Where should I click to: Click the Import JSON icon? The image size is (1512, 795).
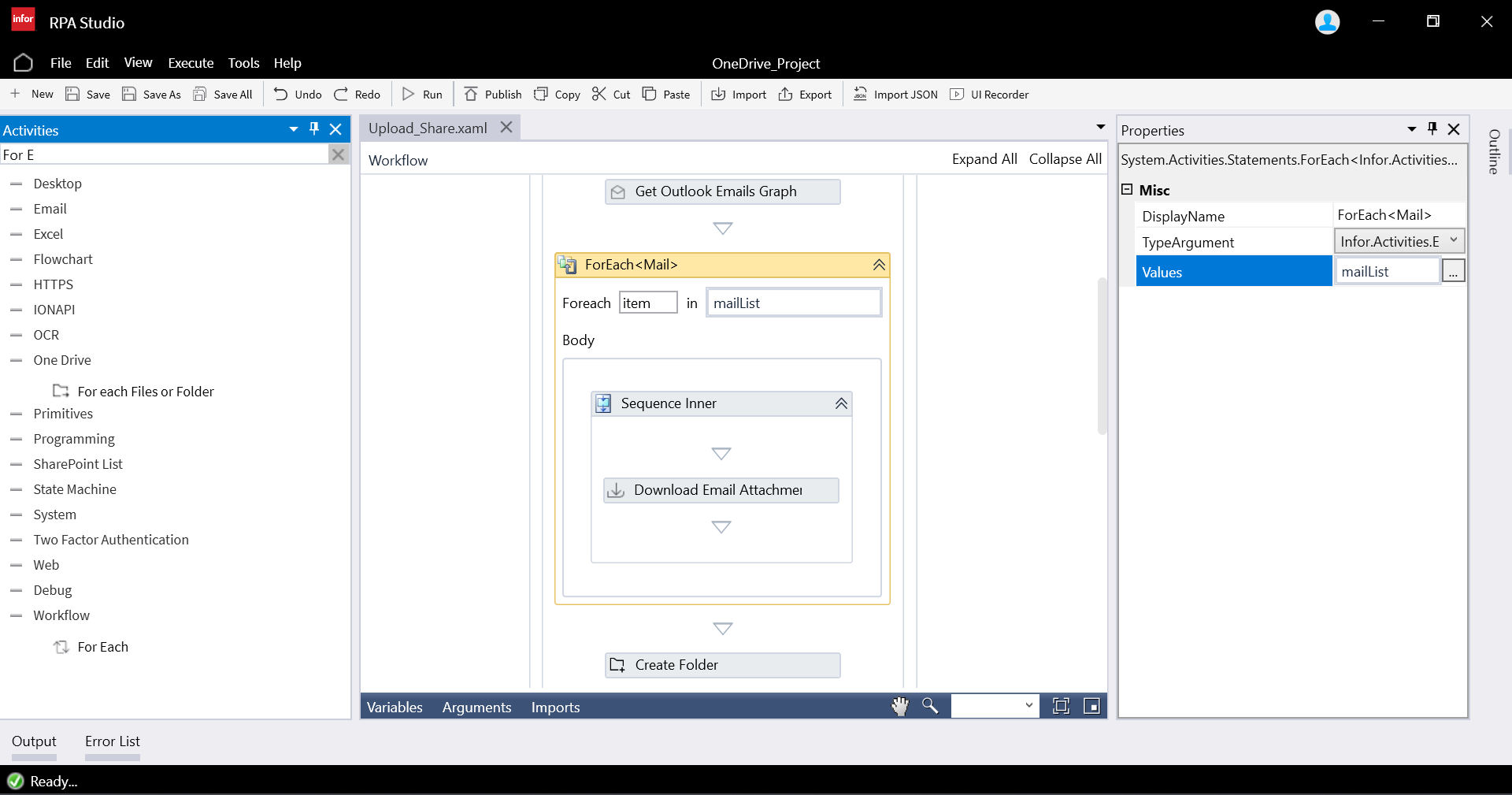click(x=860, y=95)
